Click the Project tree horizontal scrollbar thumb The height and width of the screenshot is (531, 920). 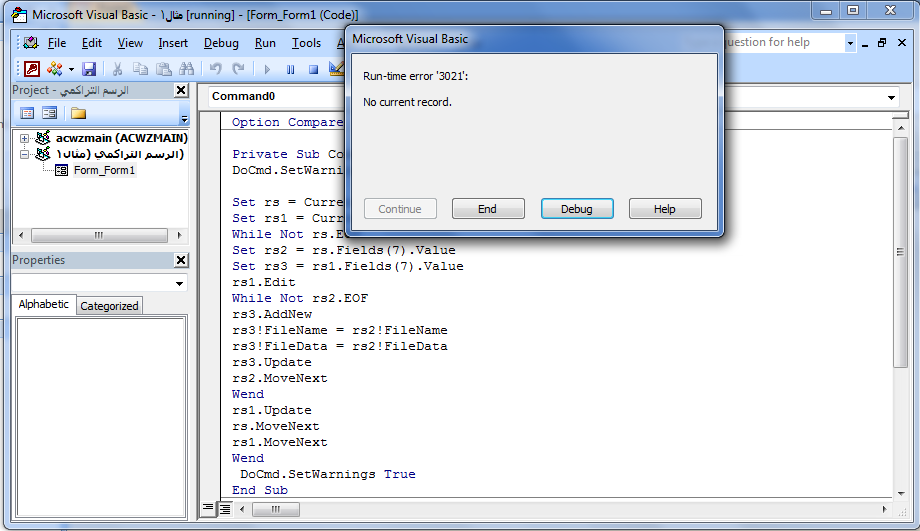click(x=99, y=235)
